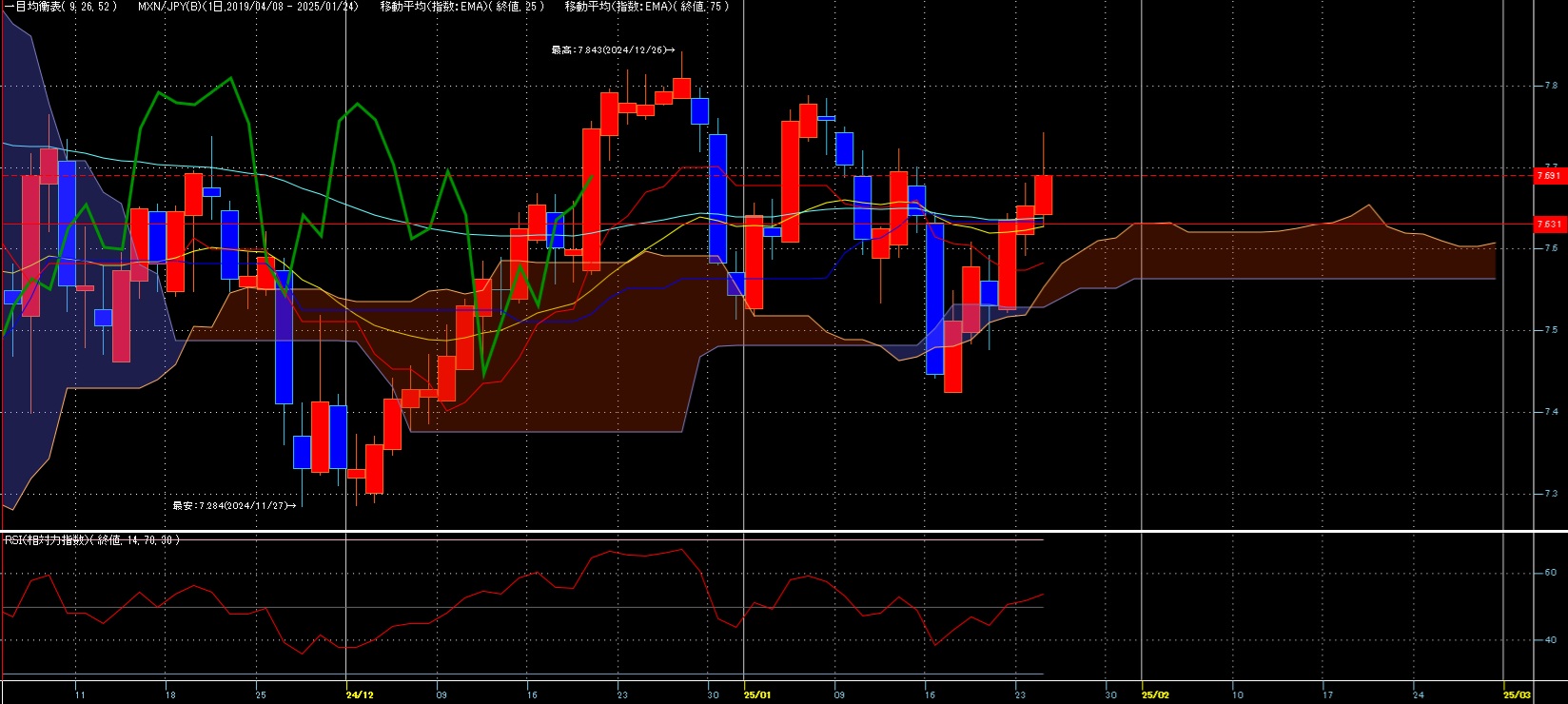Viewport: 1568px width, 704px height.
Task: Click the February 17 date axis label
Action: (1327, 695)
